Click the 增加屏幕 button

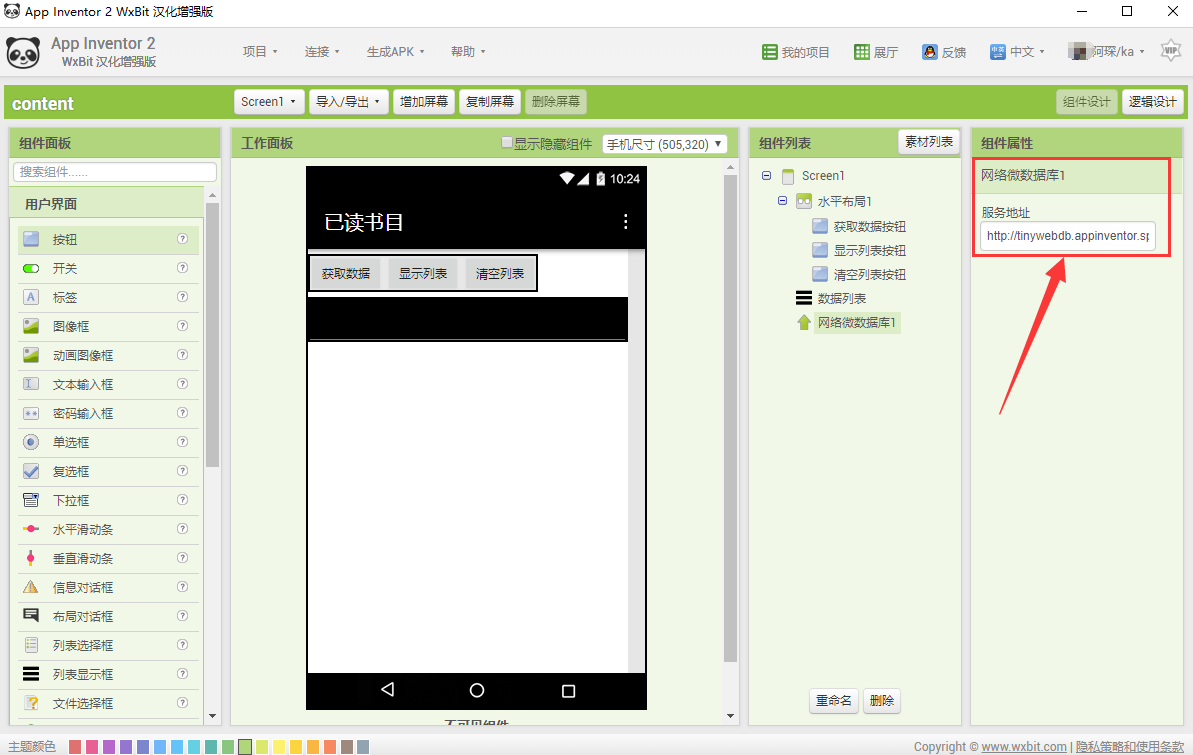pyautogui.click(x=424, y=101)
